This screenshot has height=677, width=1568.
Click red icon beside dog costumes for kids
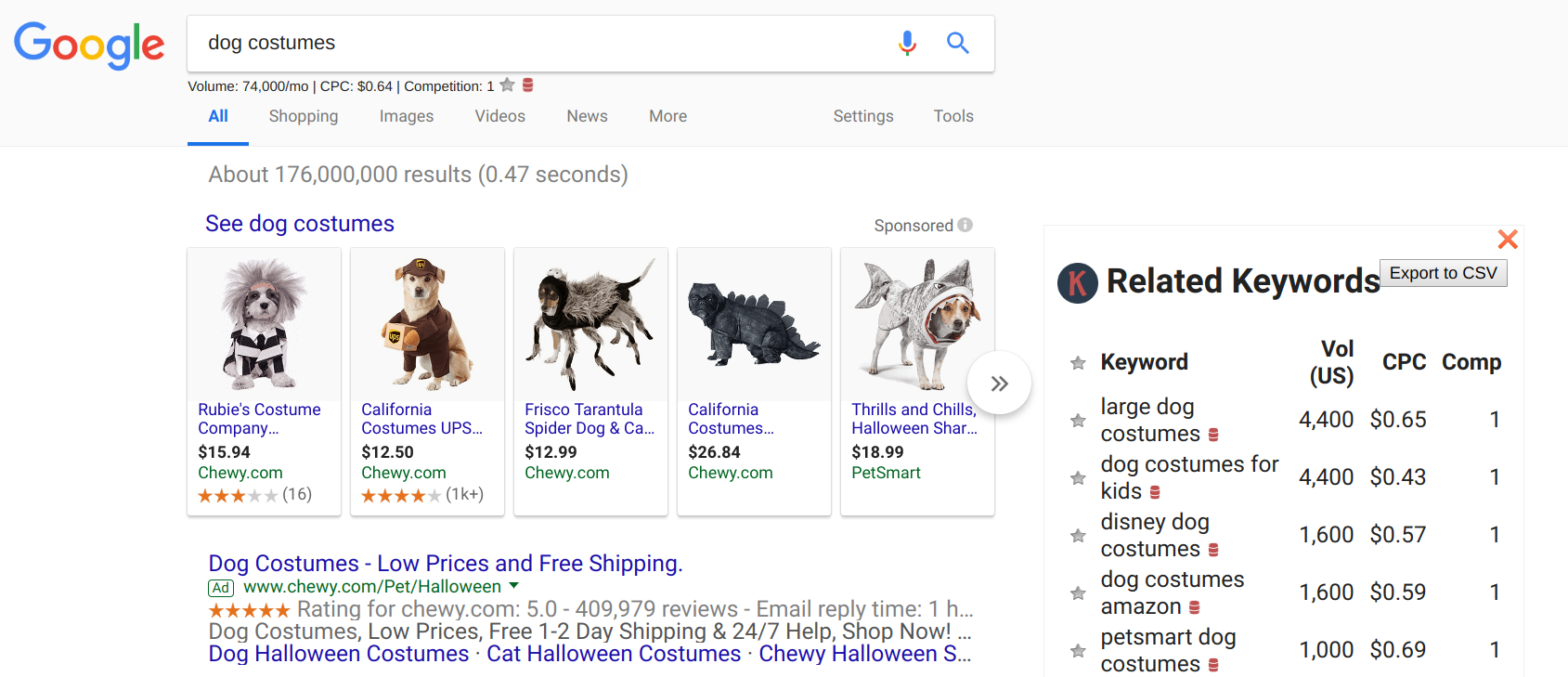[1155, 492]
